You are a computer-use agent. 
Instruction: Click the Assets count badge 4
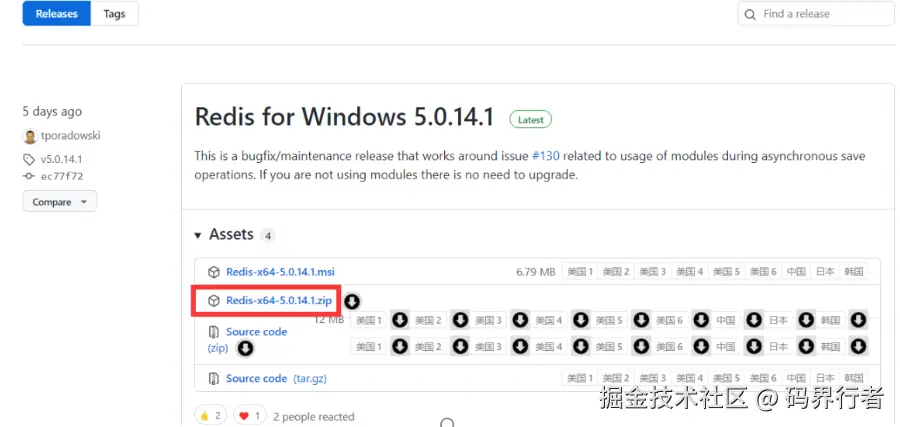[x=267, y=235]
